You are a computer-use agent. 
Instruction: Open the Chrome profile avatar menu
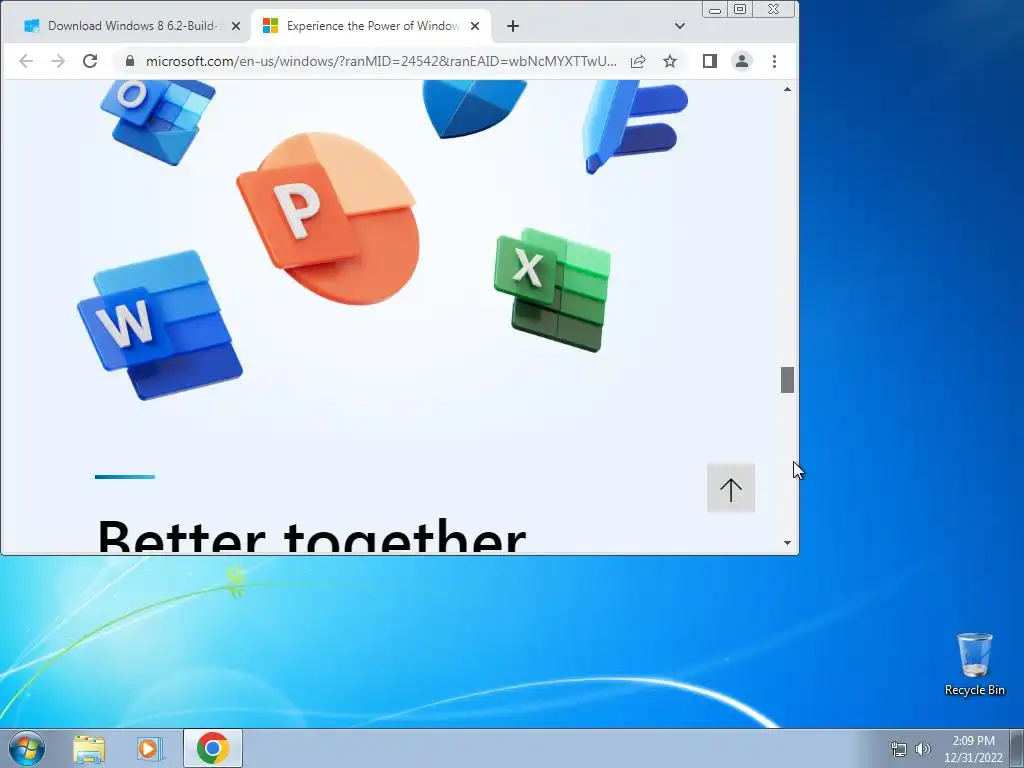pyautogui.click(x=742, y=61)
